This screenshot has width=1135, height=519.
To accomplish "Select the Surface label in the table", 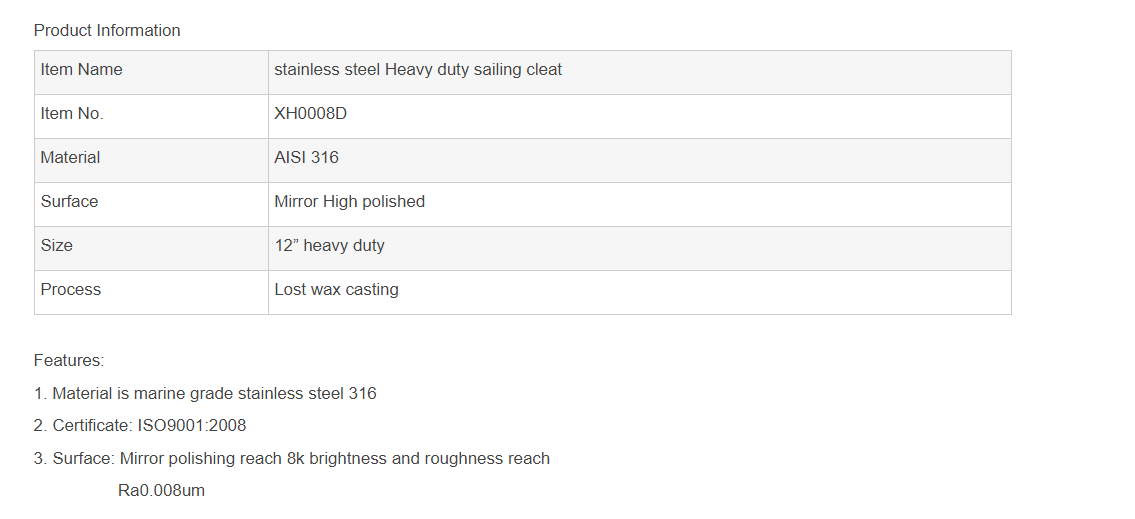I will tap(69, 202).
